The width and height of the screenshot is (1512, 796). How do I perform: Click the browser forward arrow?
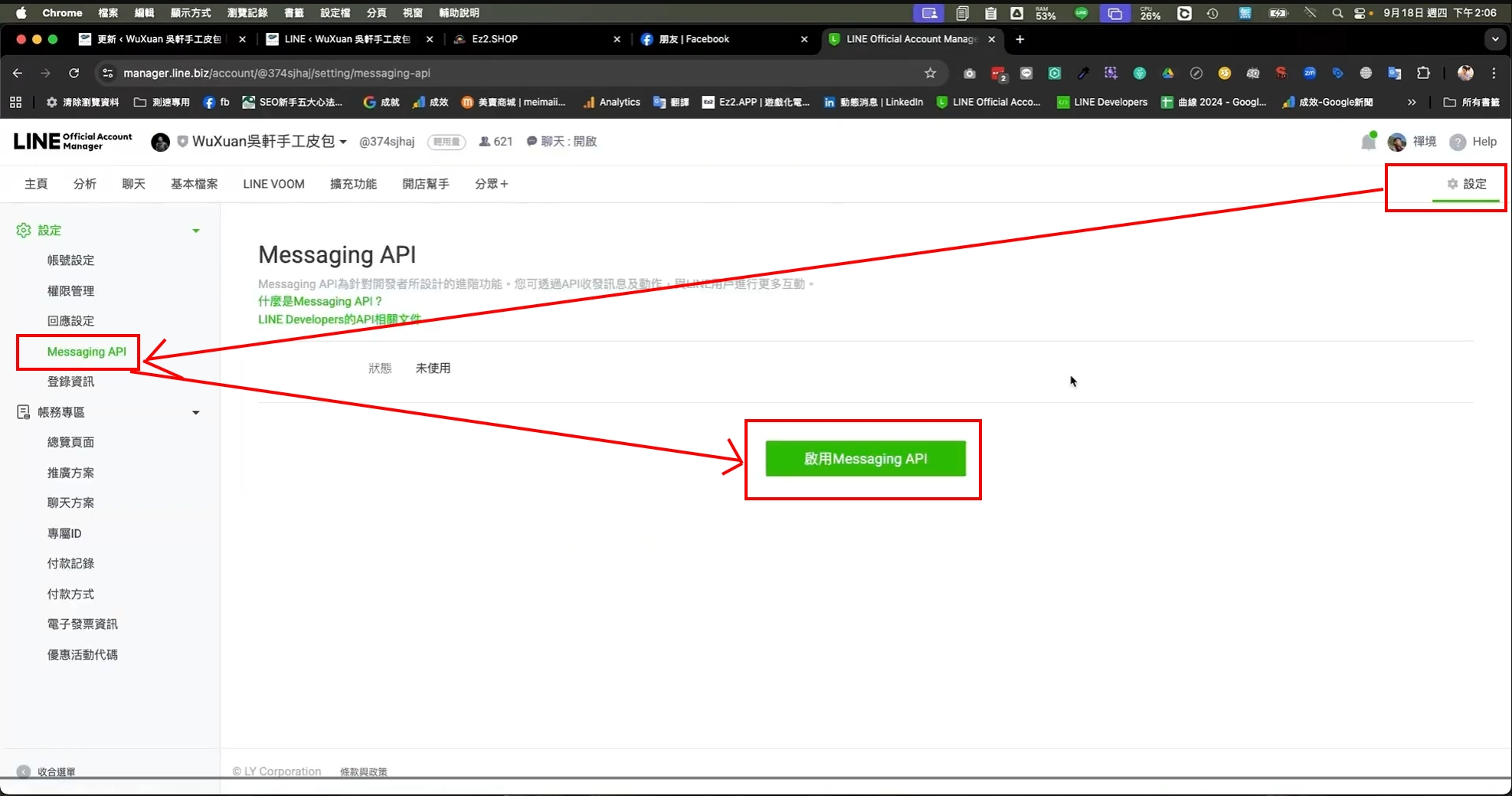(45, 73)
